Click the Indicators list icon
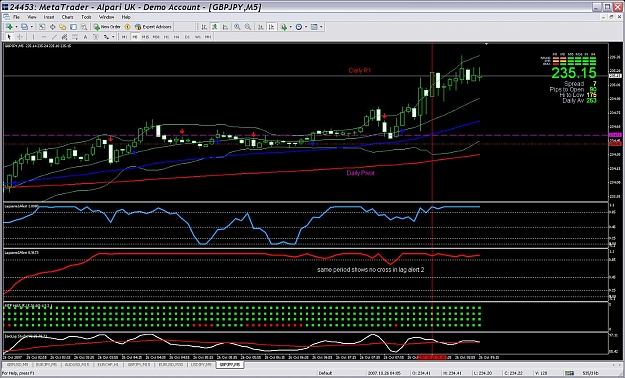The width and height of the screenshot is (625, 378). coord(284,27)
